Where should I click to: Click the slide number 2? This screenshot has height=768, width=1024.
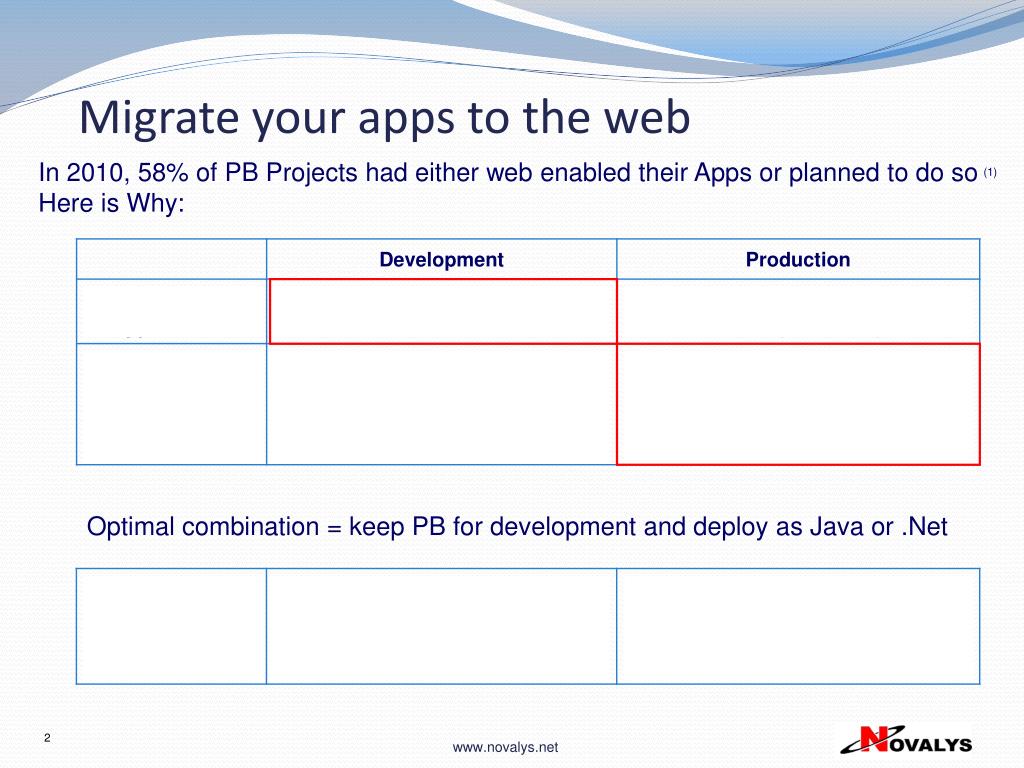pos(47,738)
